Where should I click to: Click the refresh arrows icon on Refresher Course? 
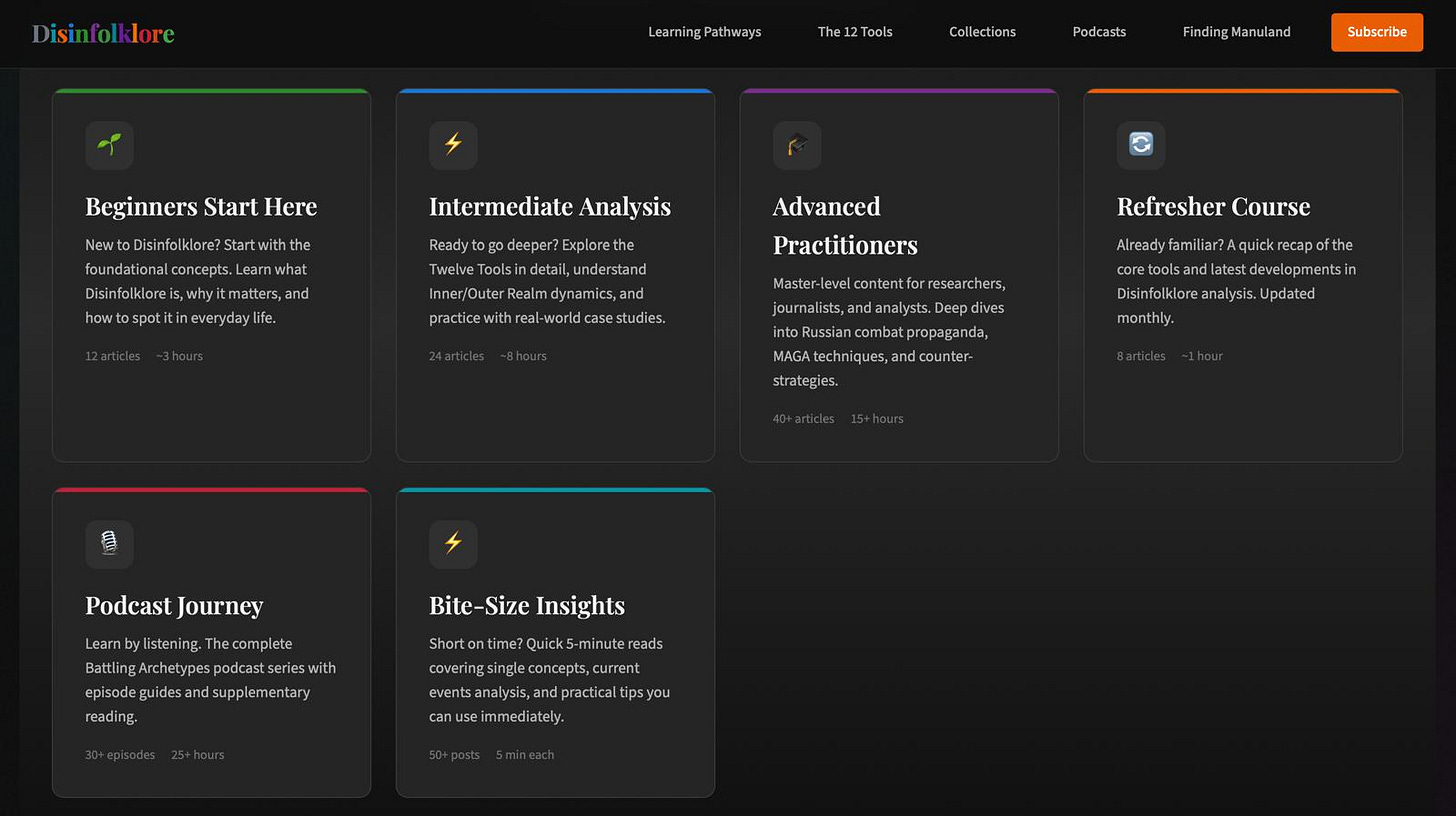pyautogui.click(x=1141, y=145)
